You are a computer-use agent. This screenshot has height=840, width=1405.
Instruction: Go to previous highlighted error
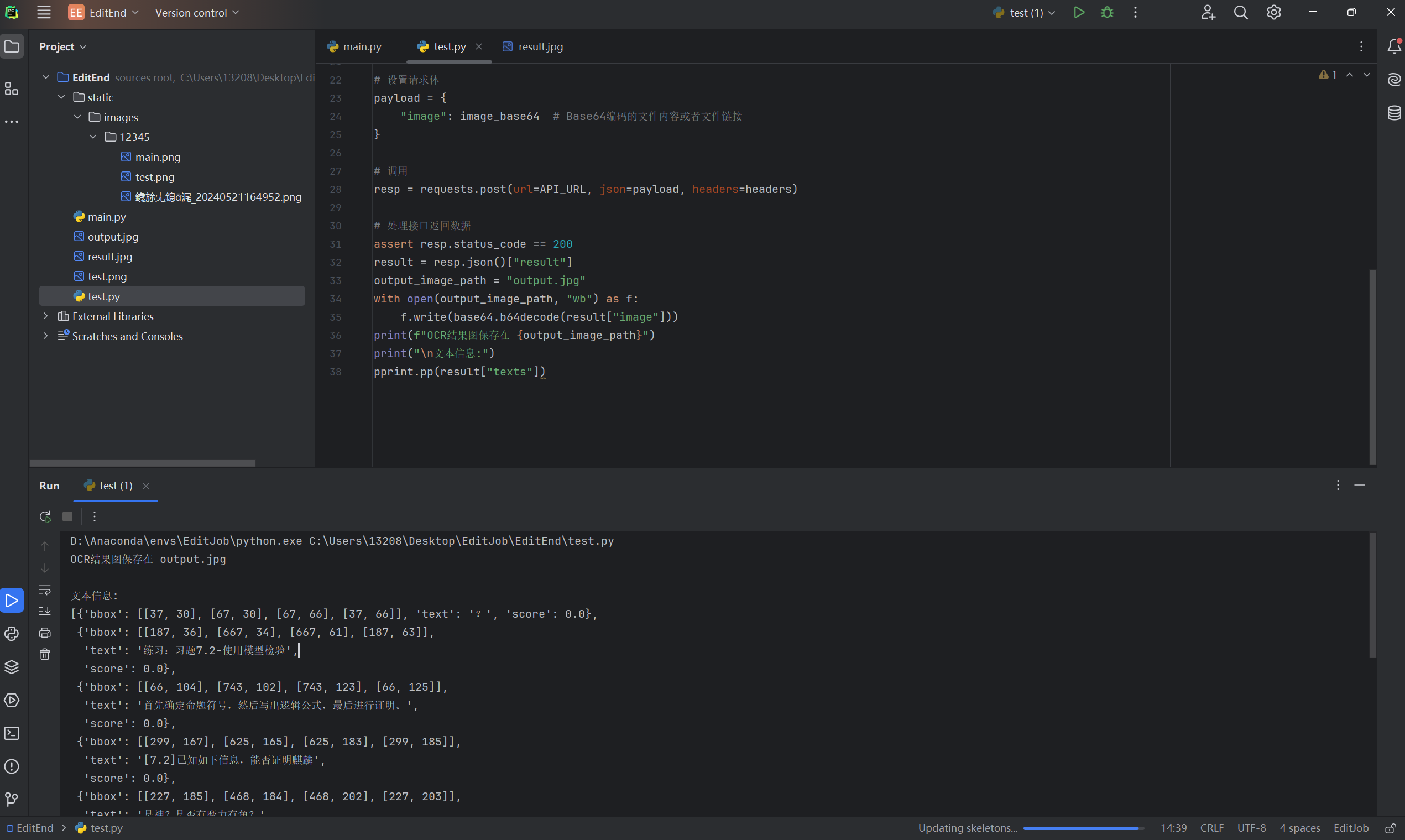pos(1350,75)
